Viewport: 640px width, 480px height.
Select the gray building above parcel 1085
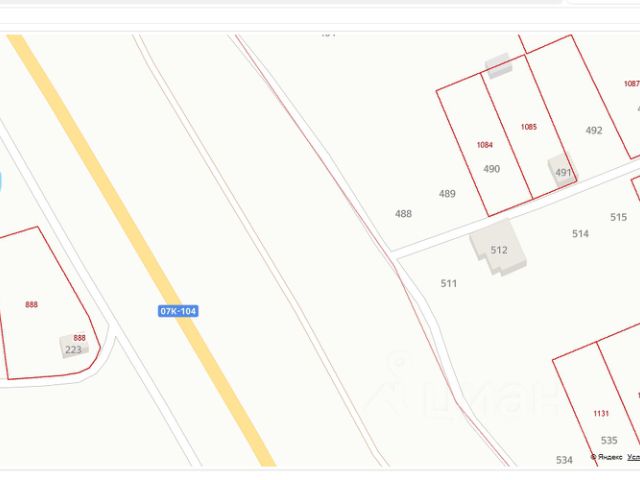click(x=498, y=65)
